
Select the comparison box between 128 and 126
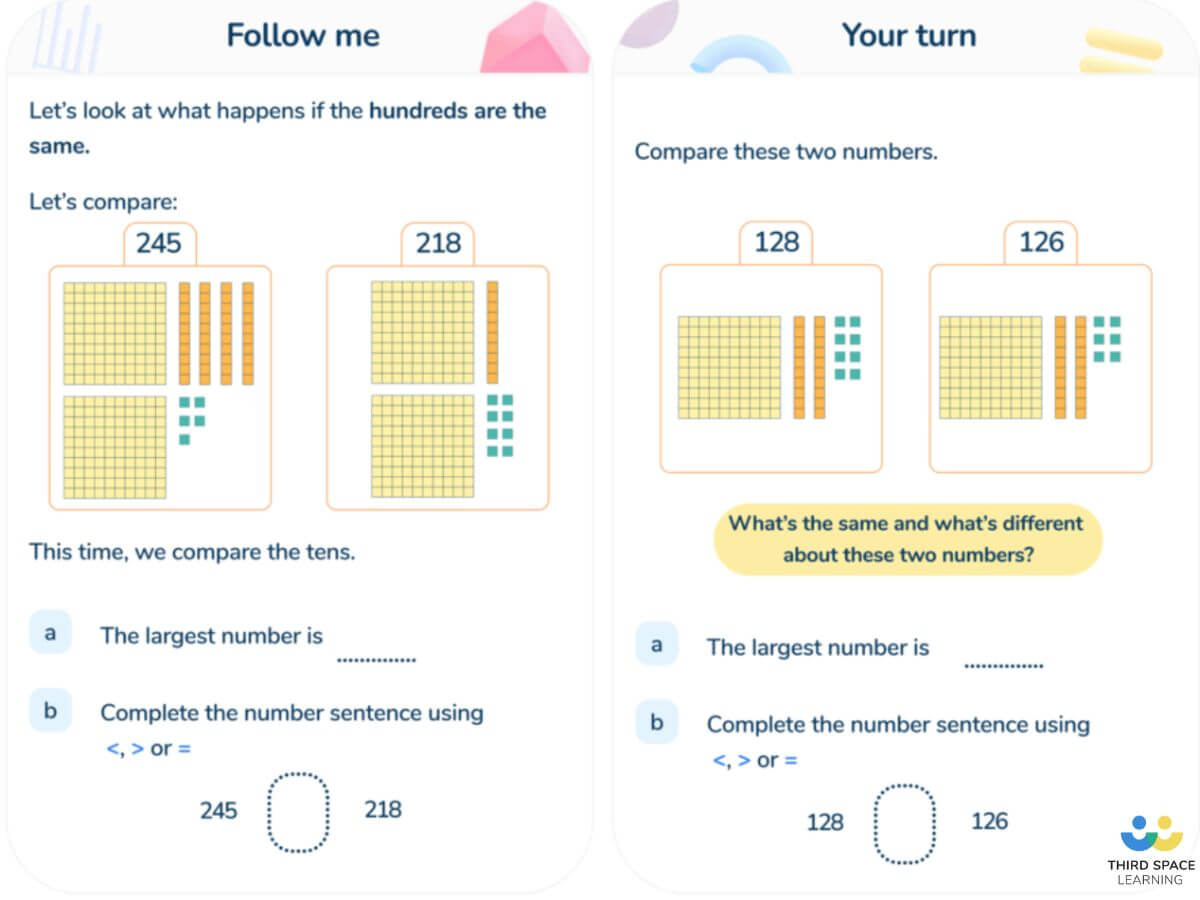tap(905, 824)
